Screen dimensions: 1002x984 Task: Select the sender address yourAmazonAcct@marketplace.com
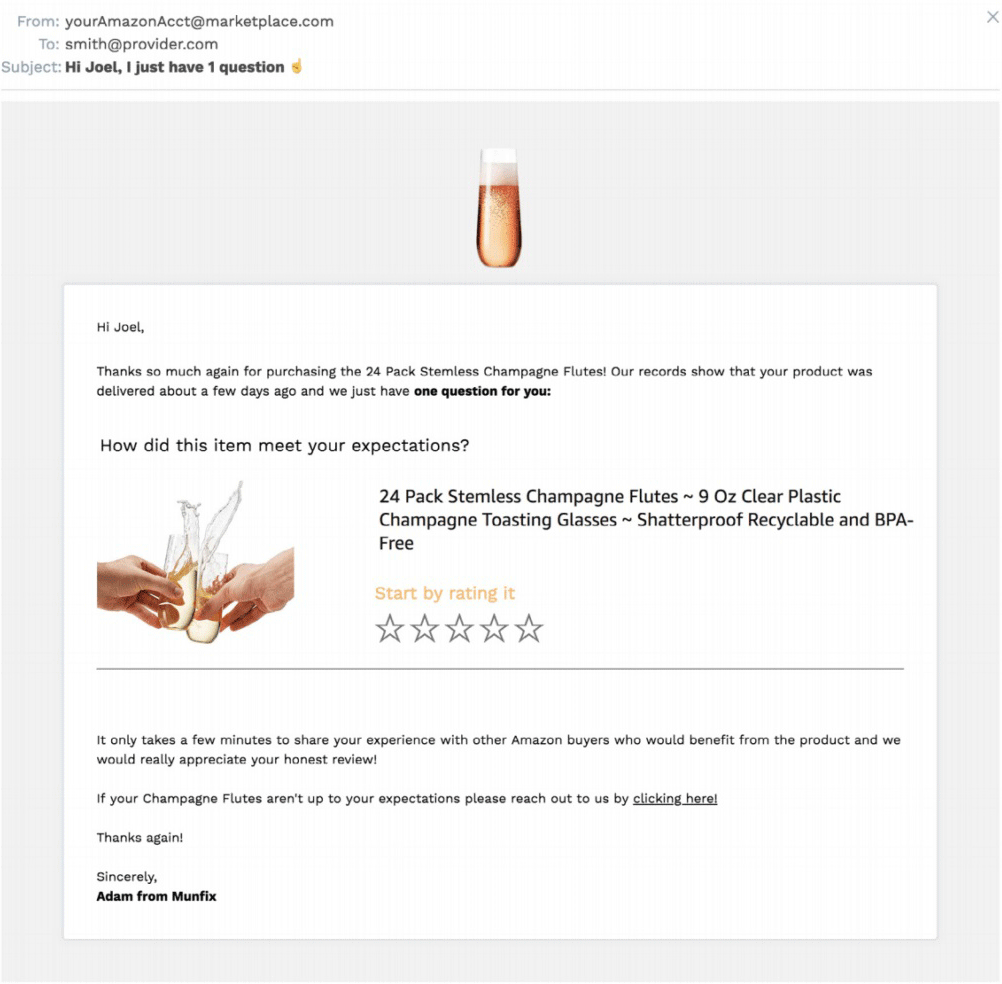click(x=199, y=21)
